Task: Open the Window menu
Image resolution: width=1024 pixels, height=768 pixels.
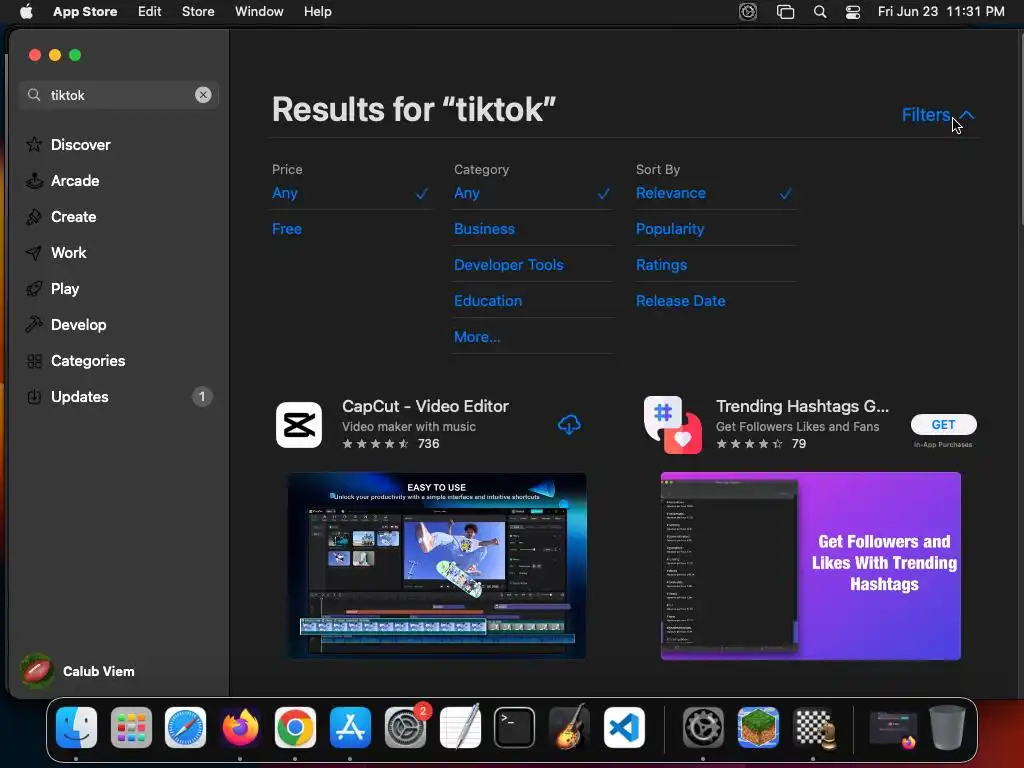Action: (x=259, y=12)
